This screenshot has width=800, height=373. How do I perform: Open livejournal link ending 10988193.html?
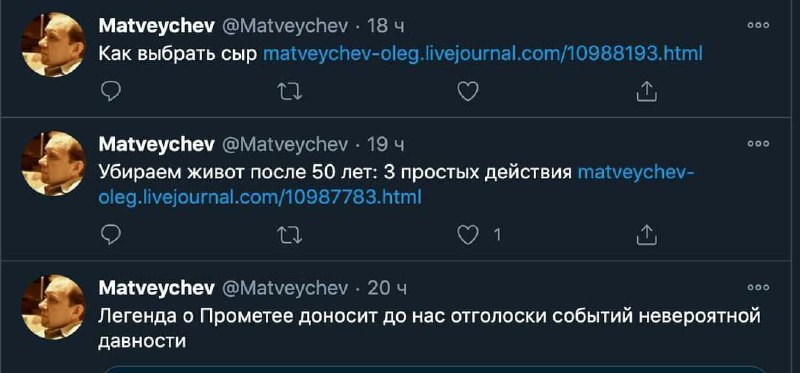click(x=482, y=53)
